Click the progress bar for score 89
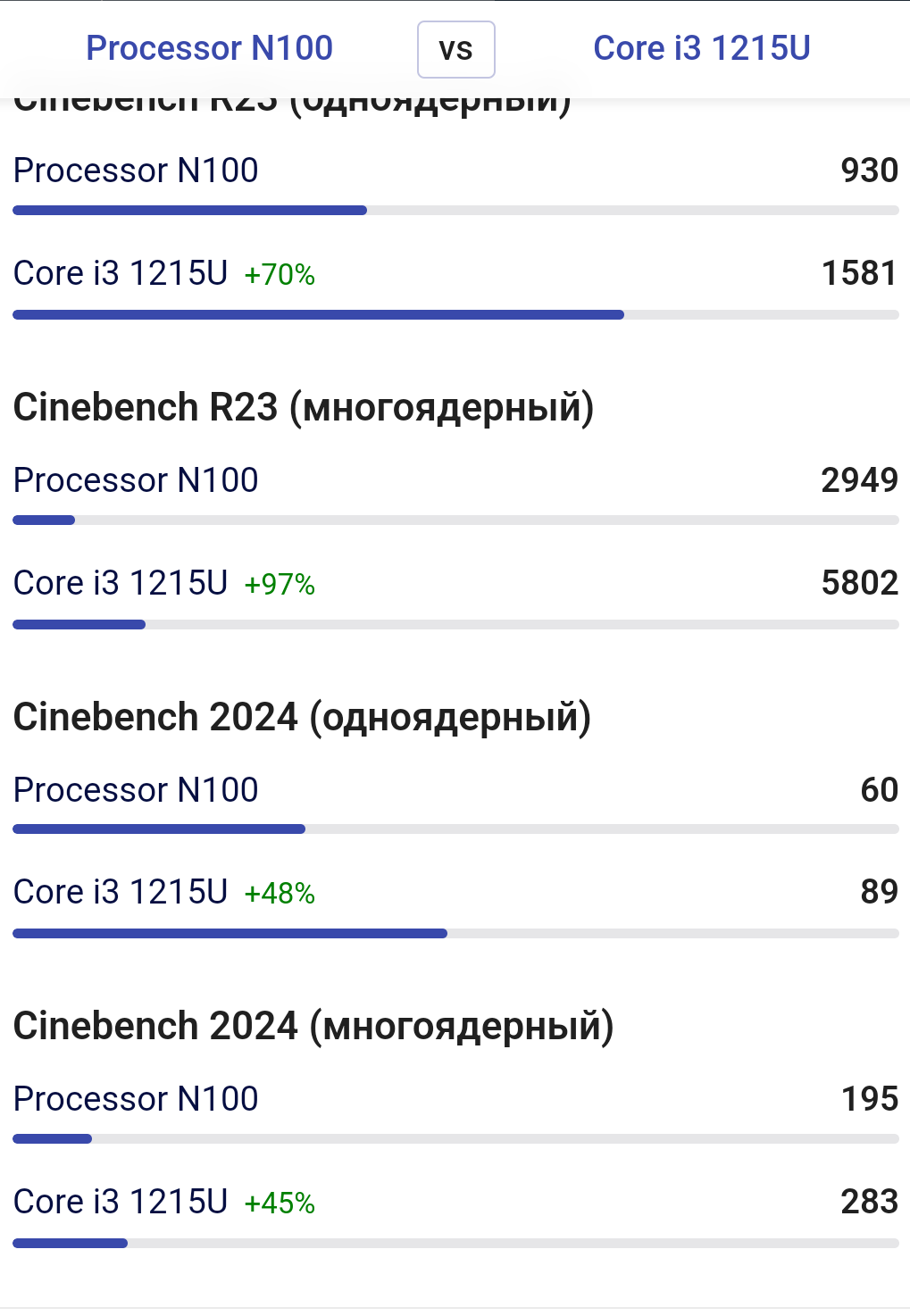Viewport: 910px width, 1316px height. point(455,933)
